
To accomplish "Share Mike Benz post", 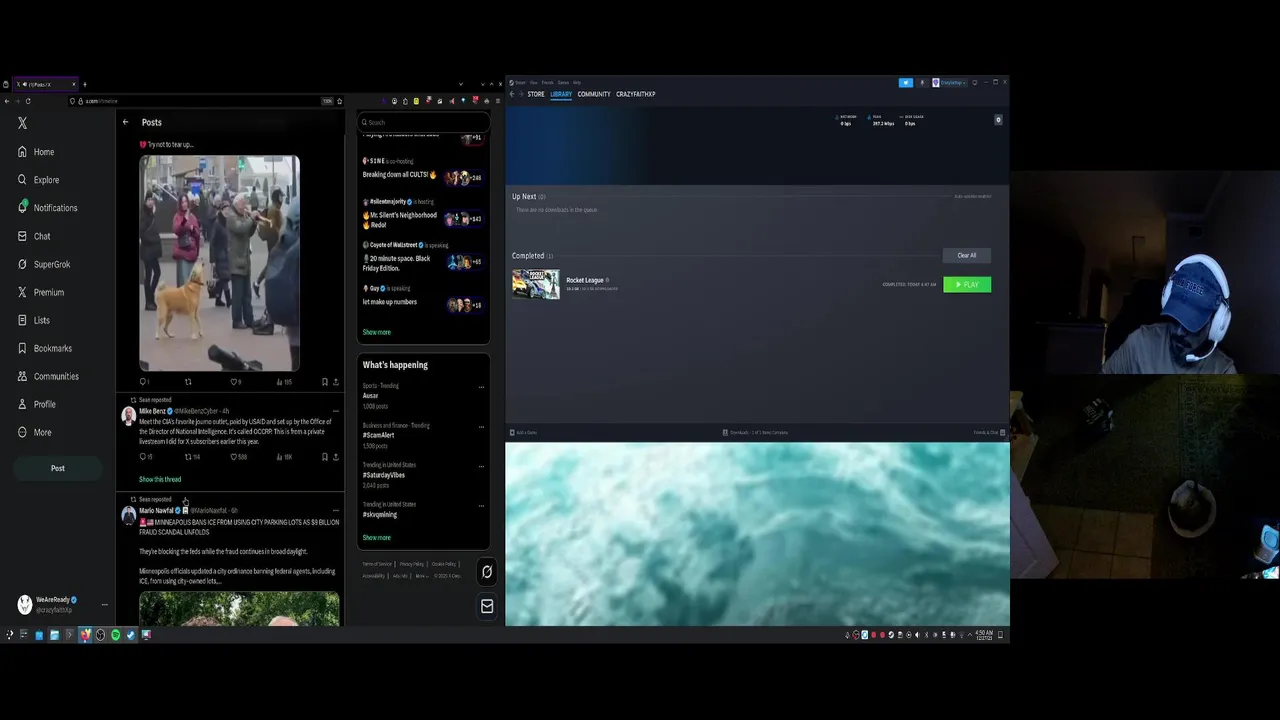I will 335,457.
